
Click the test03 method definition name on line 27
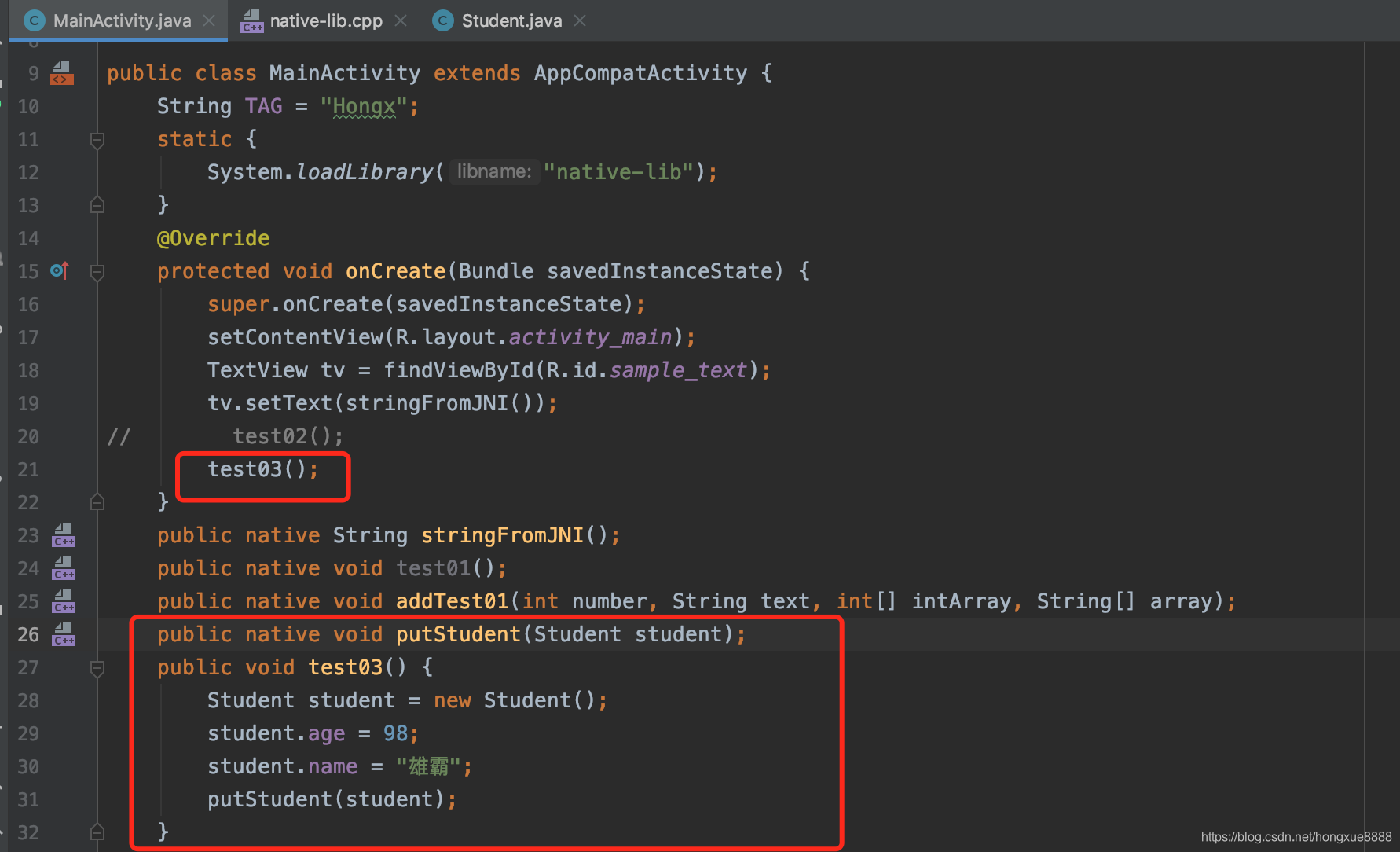coord(346,667)
